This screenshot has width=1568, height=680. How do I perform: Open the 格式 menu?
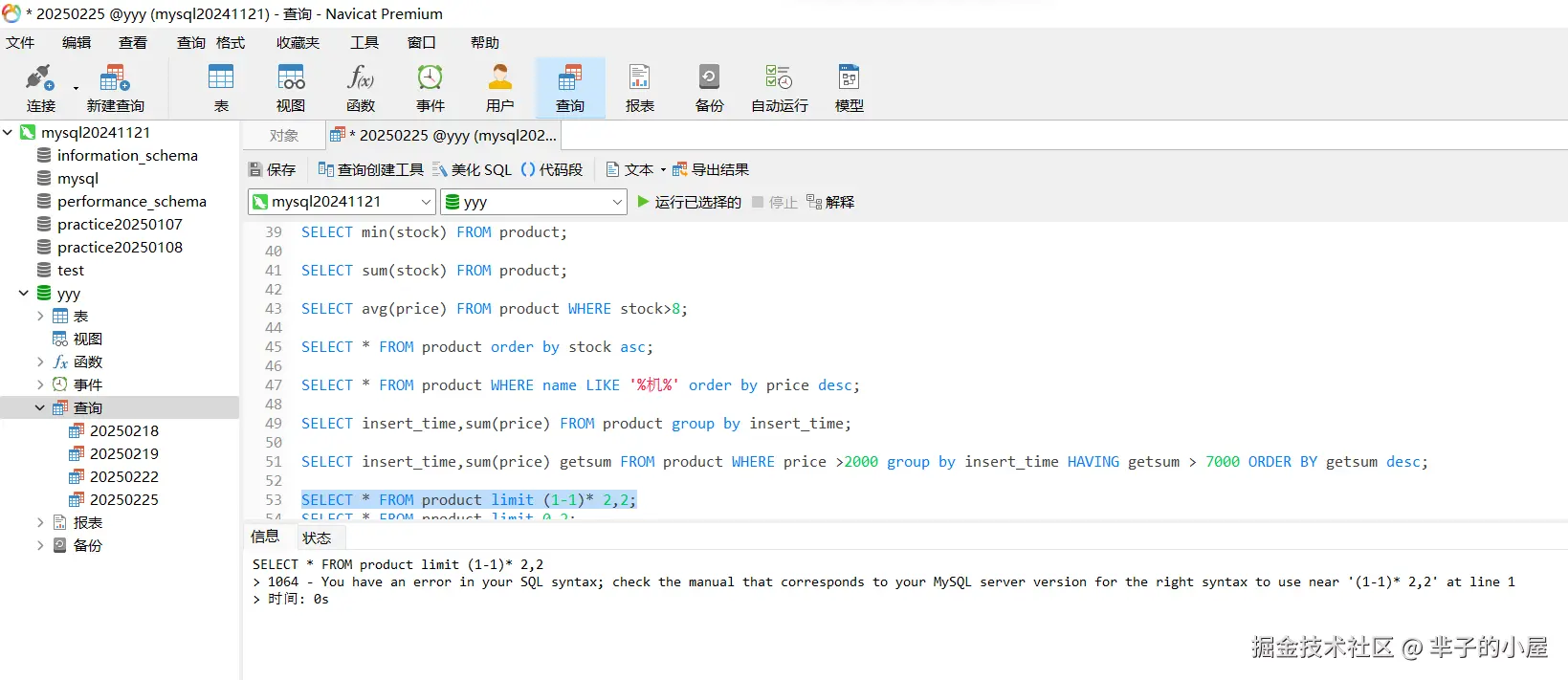coord(231,42)
